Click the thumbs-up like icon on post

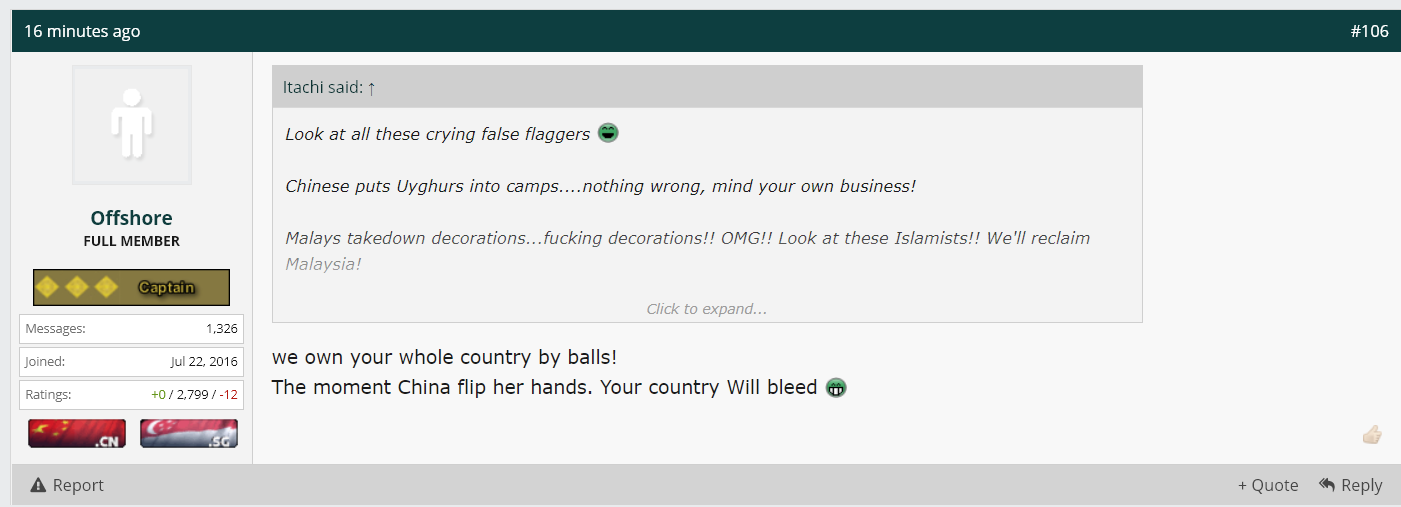[1372, 434]
